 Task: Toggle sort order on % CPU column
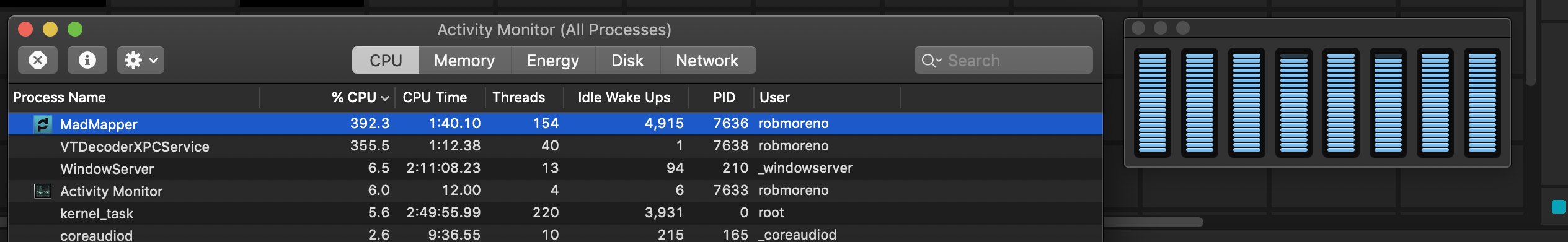click(x=360, y=97)
